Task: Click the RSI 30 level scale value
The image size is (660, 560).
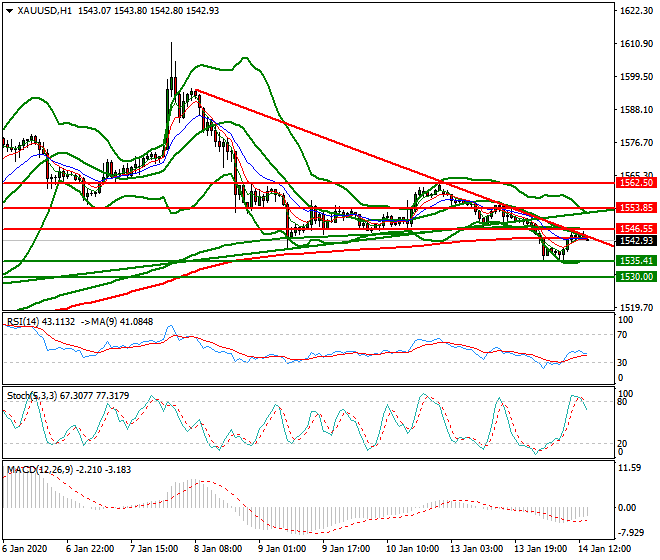Action: pyautogui.click(x=623, y=363)
